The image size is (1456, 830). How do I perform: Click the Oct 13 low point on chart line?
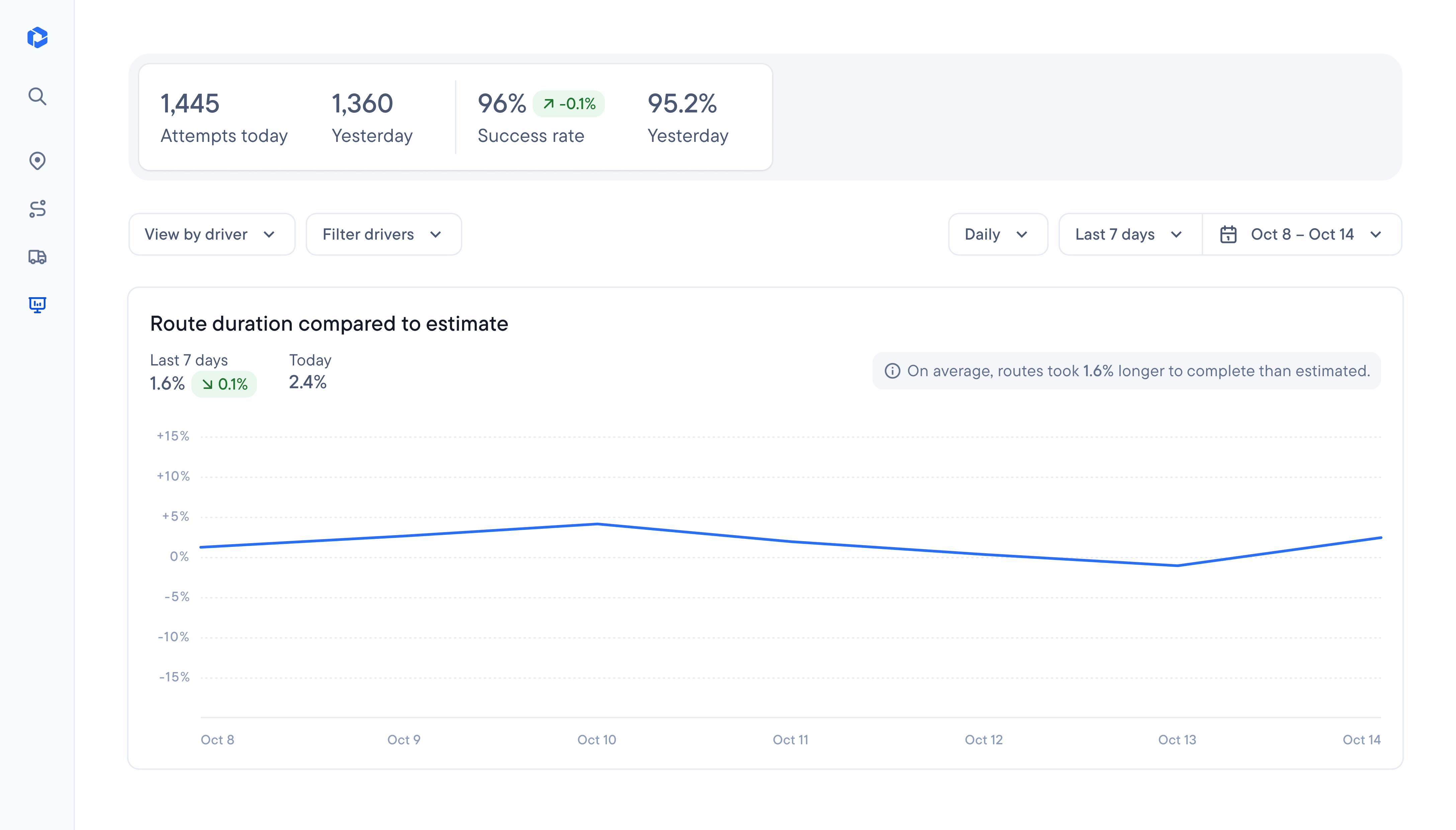pyautogui.click(x=1177, y=566)
